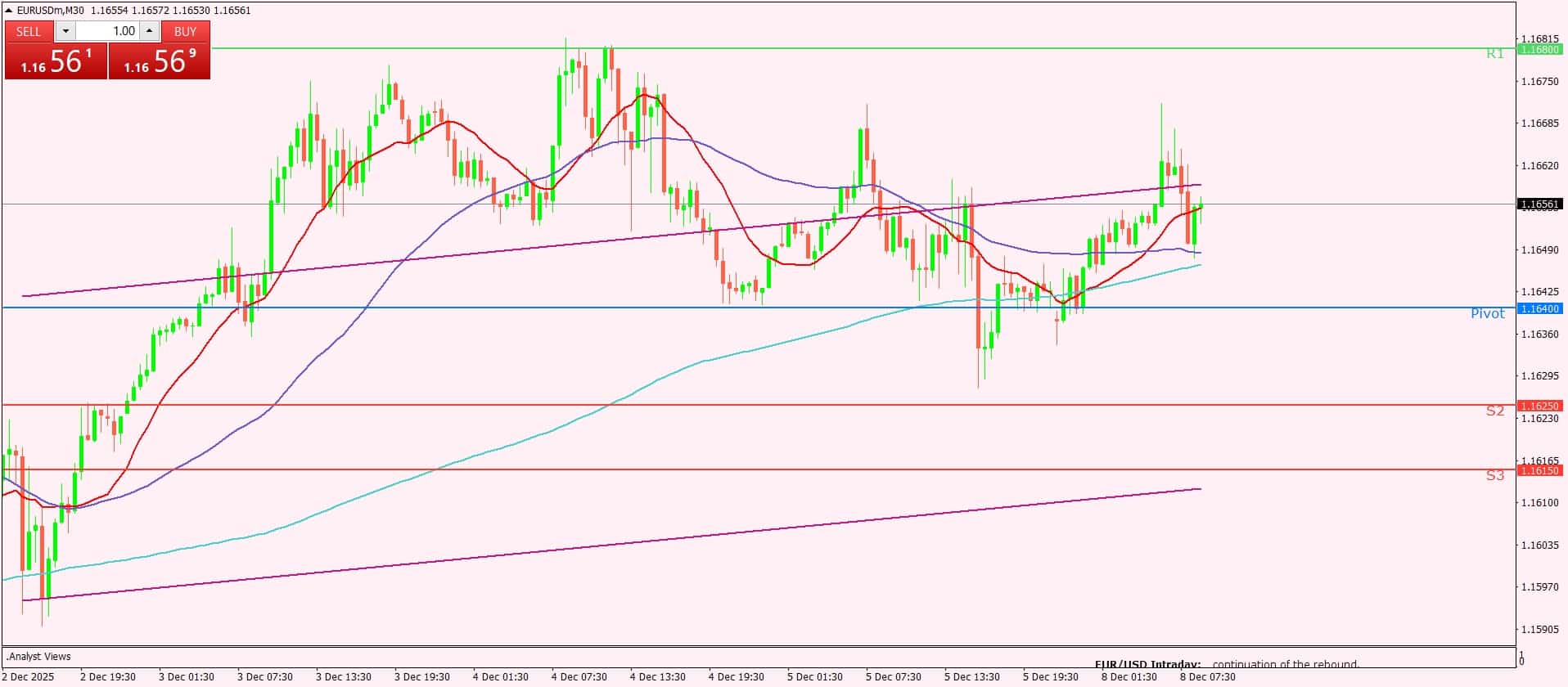Decrease trade volume with down arrow
1568x687 pixels.
(66, 31)
